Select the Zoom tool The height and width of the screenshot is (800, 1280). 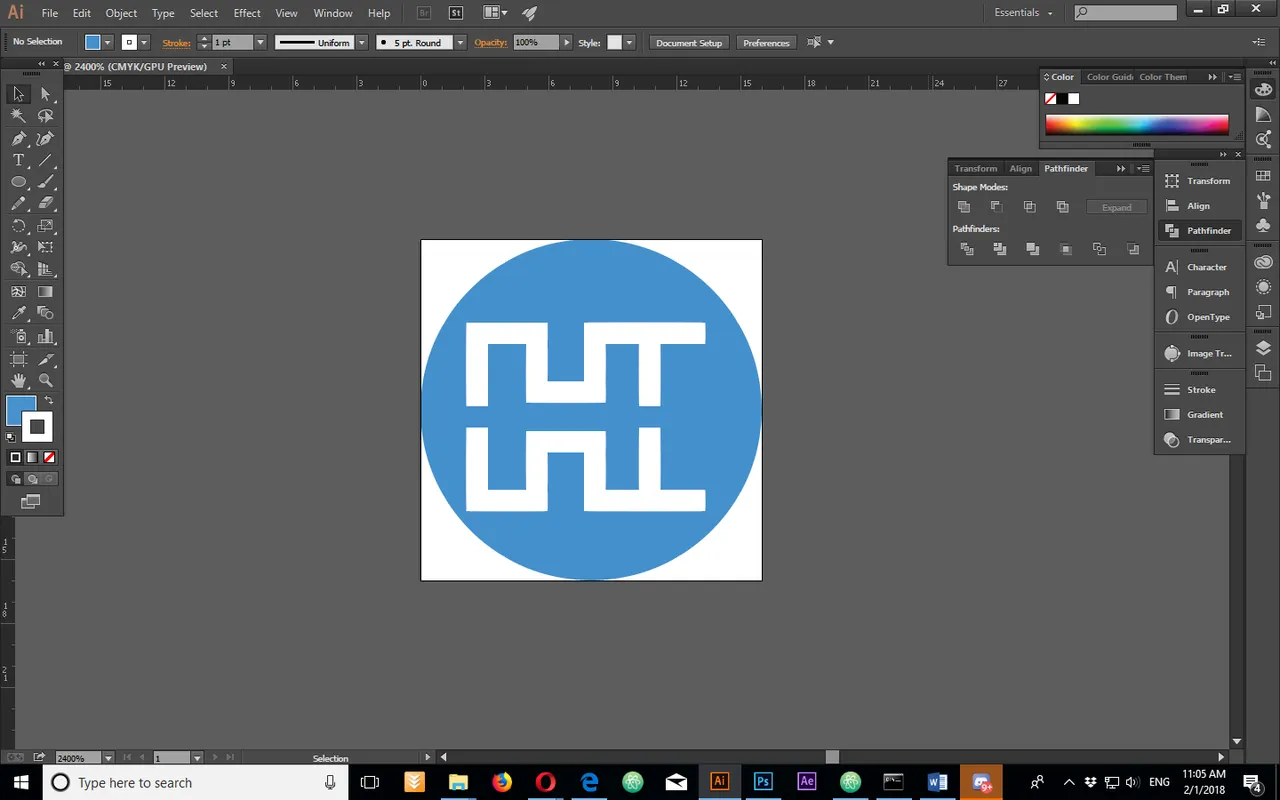point(45,380)
